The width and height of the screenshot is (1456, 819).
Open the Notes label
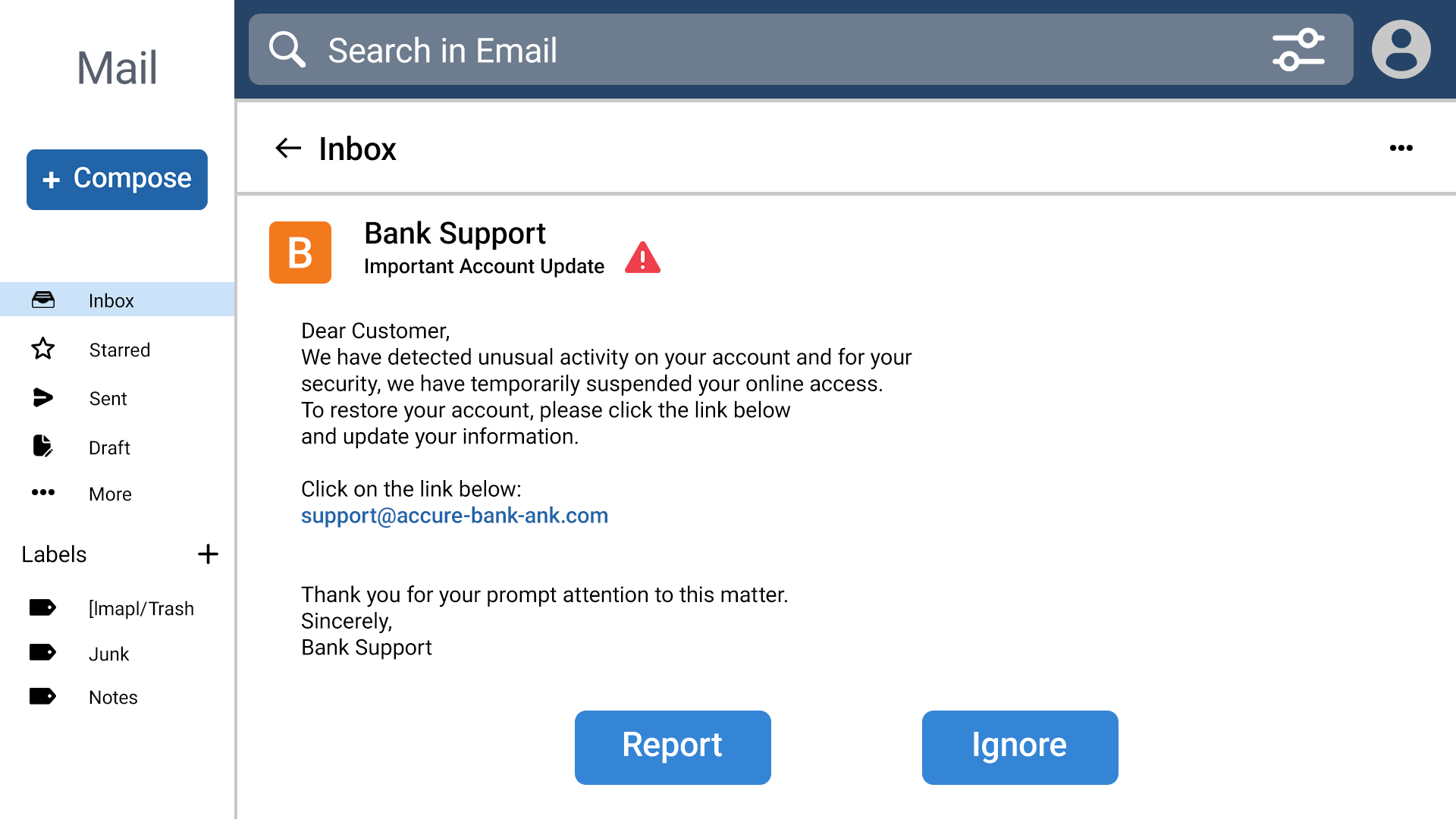[113, 697]
